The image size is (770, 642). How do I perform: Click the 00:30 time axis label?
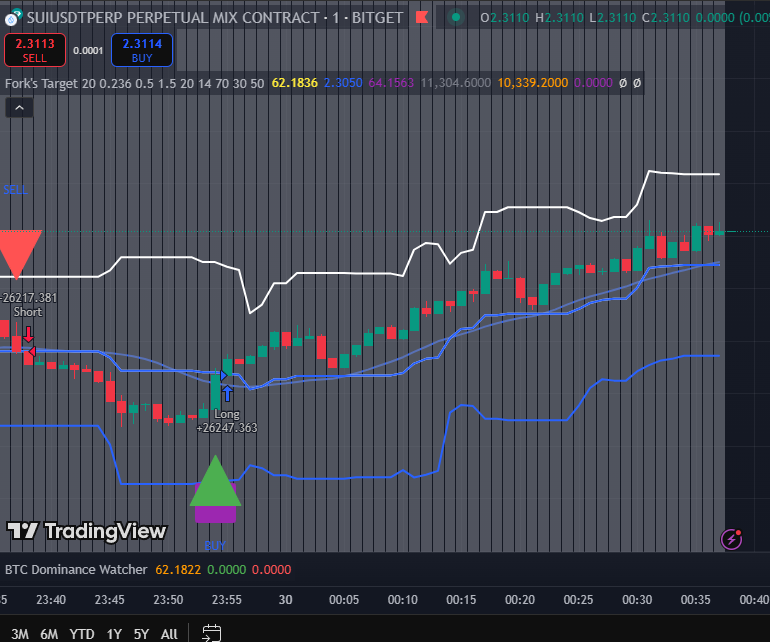point(637,600)
